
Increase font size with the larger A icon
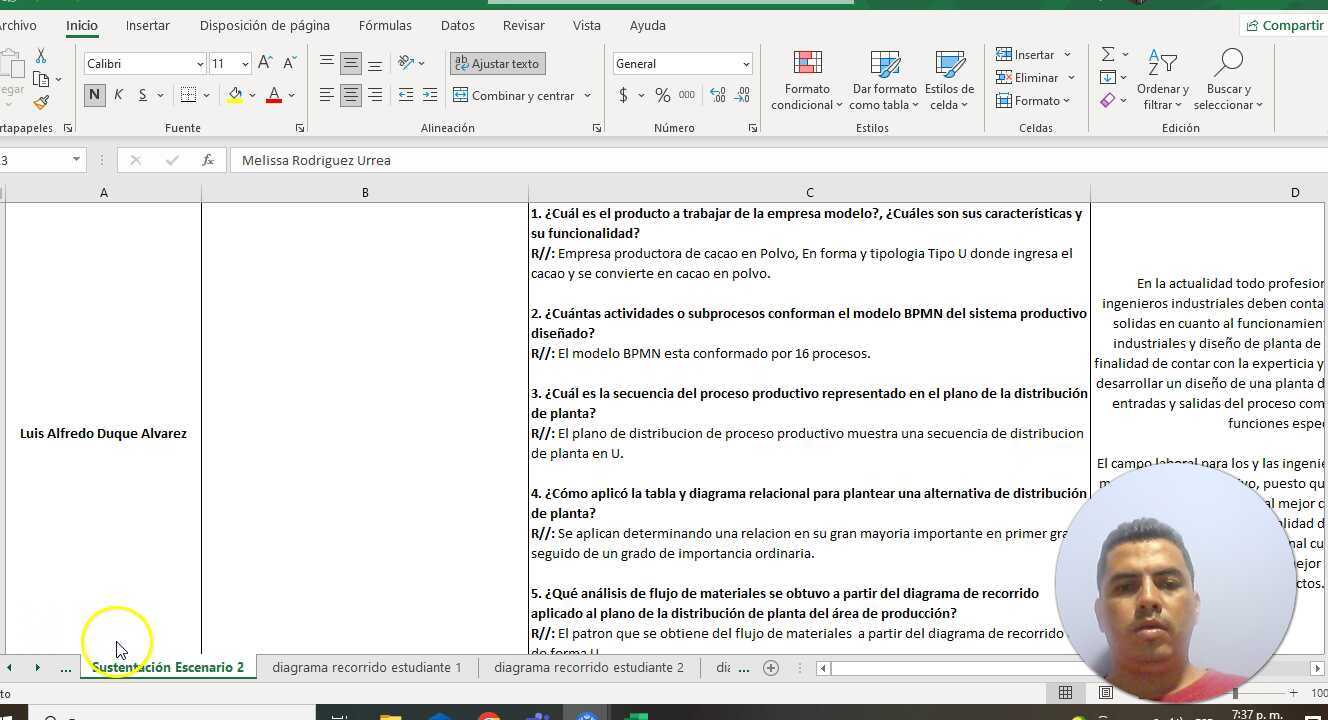265,63
